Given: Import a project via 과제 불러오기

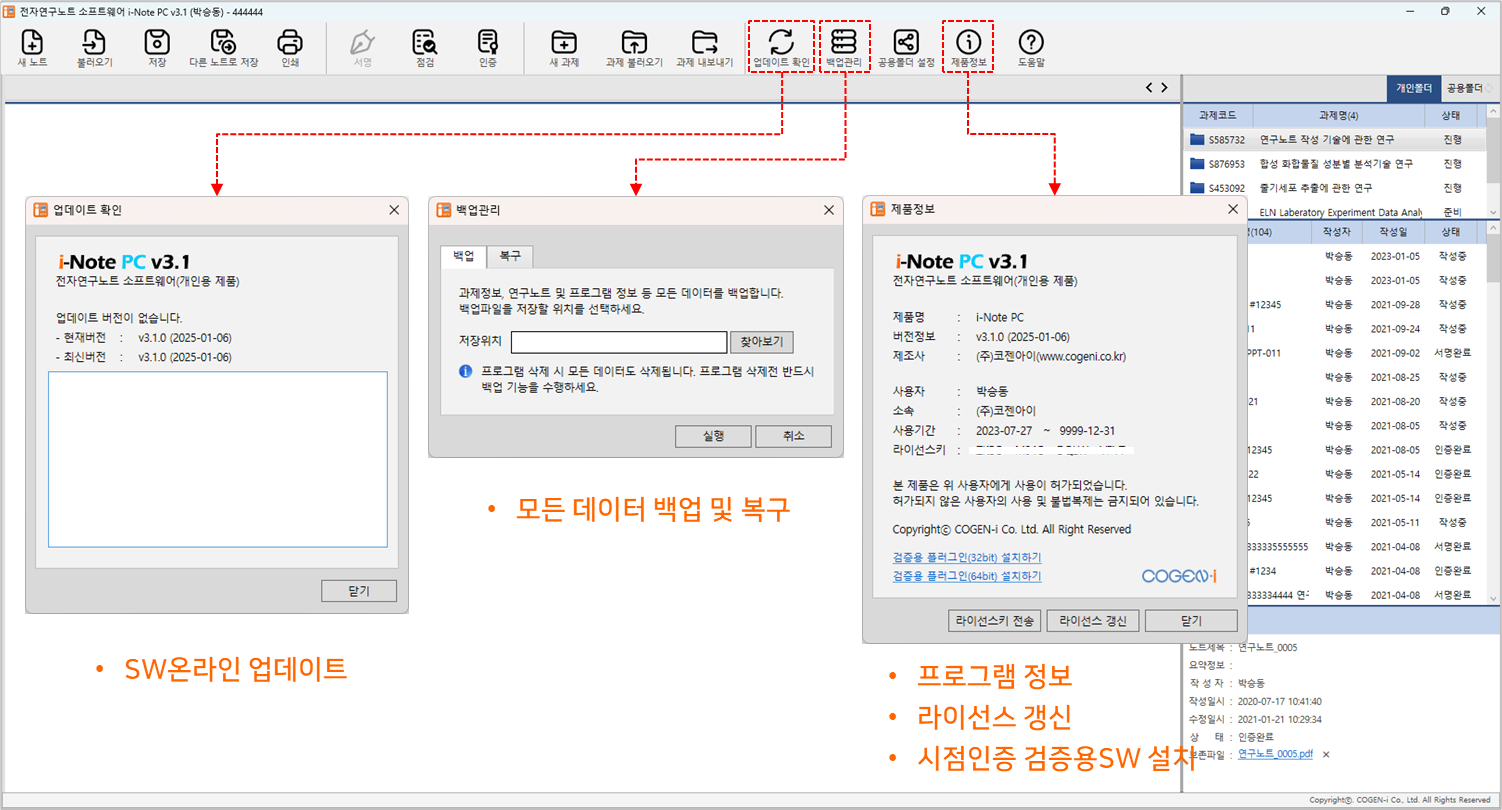Looking at the screenshot, I should (x=634, y=48).
